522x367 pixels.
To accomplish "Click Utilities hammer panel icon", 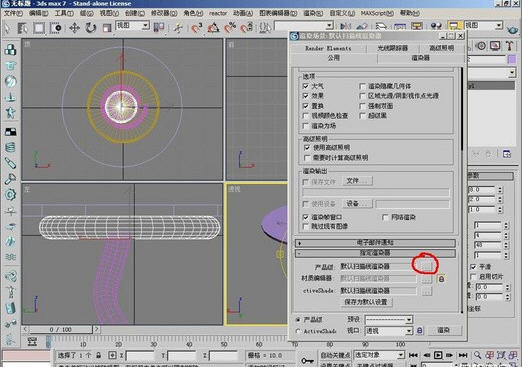I will click(x=509, y=46).
